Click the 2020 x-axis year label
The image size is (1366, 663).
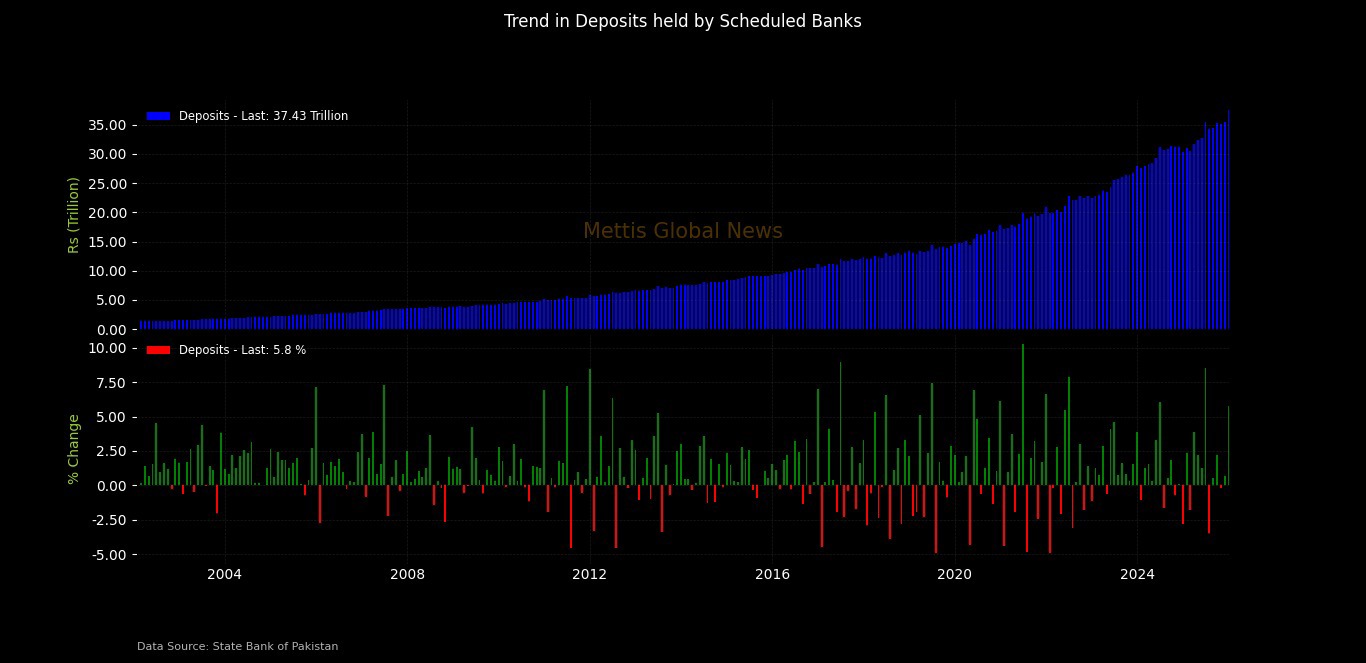[x=955, y=574]
